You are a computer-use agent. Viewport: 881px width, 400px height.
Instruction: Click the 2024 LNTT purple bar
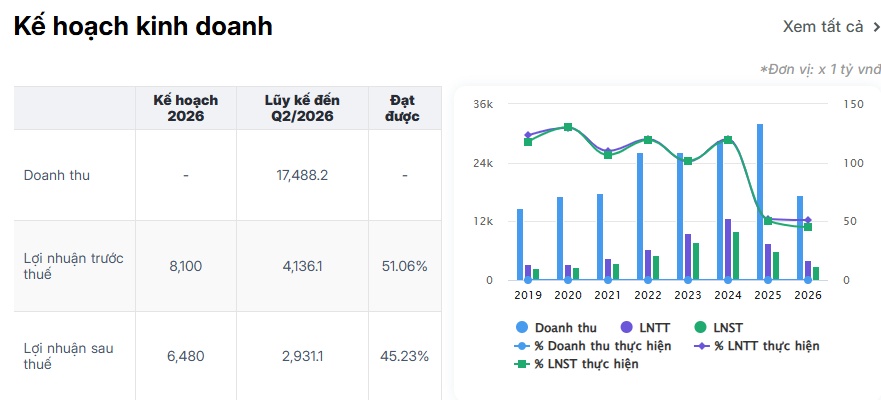[728, 249]
